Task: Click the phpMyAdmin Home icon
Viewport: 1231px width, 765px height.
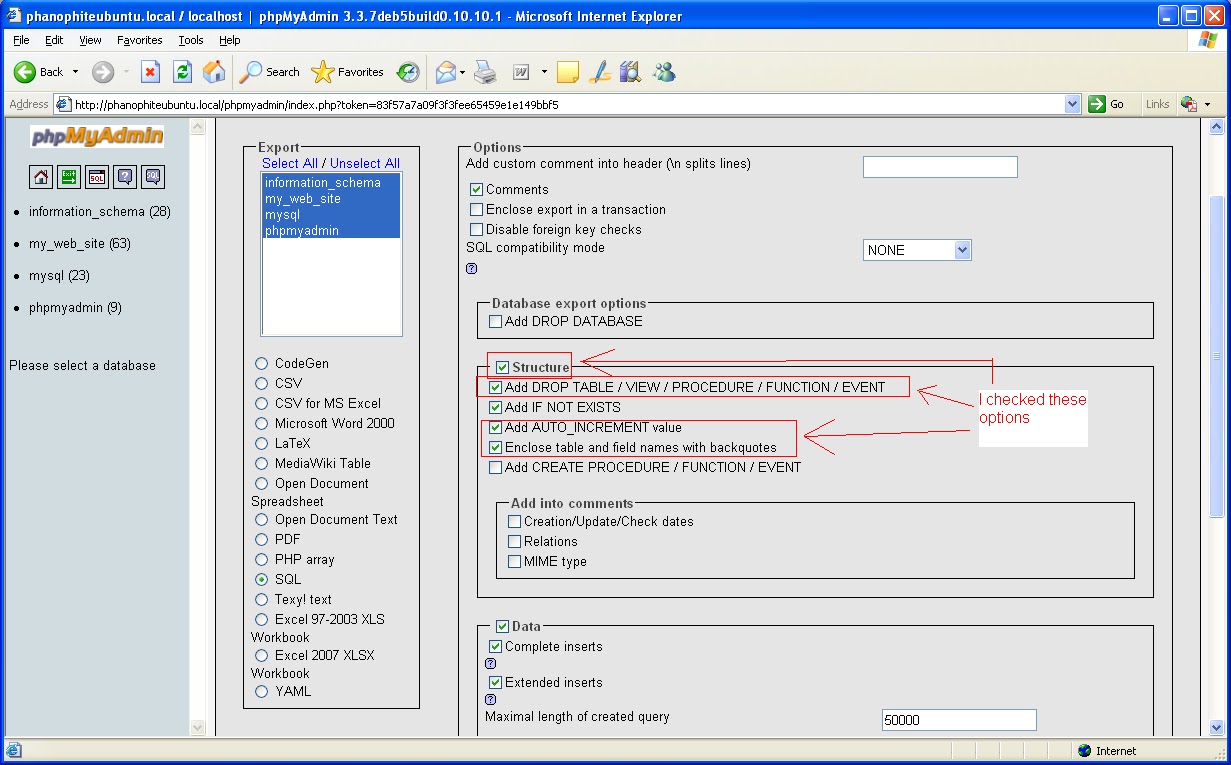Action: 41,177
